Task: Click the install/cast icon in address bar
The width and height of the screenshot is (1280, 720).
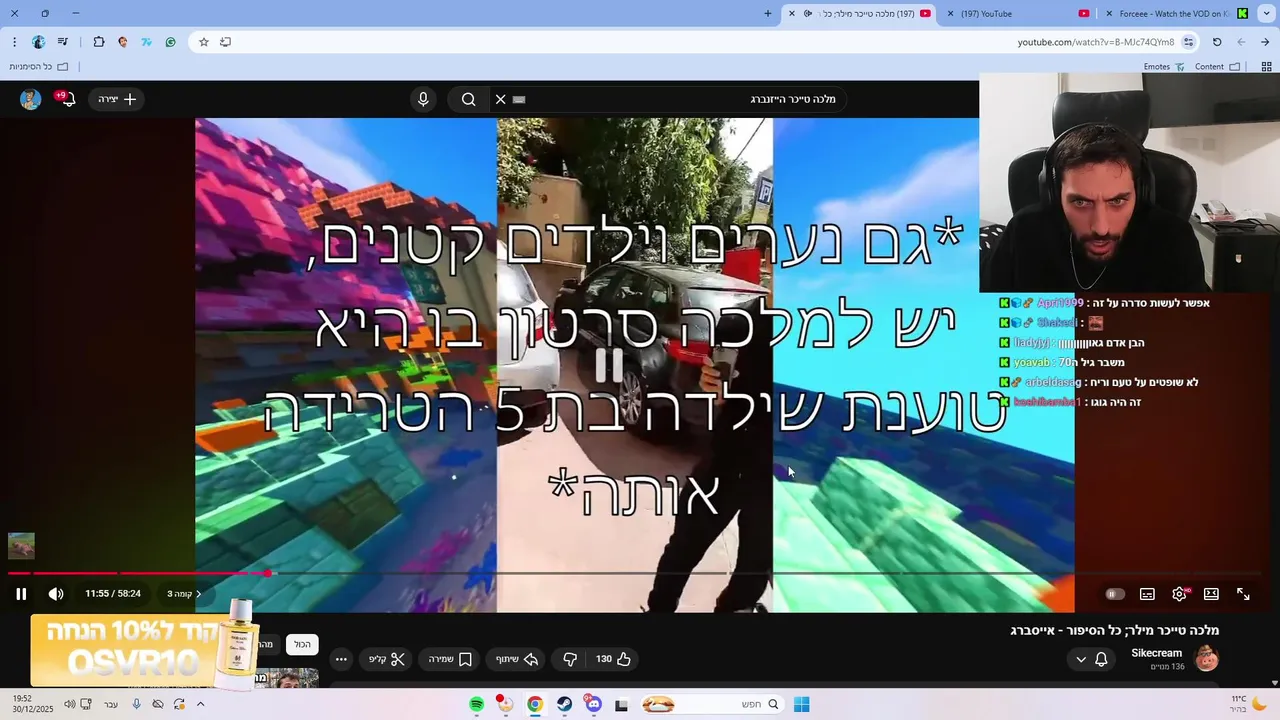Action: (x=226, y=42)
